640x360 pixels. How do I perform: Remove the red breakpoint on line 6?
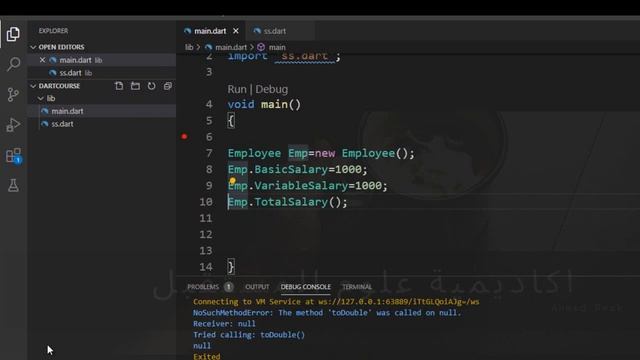point(184,136)
